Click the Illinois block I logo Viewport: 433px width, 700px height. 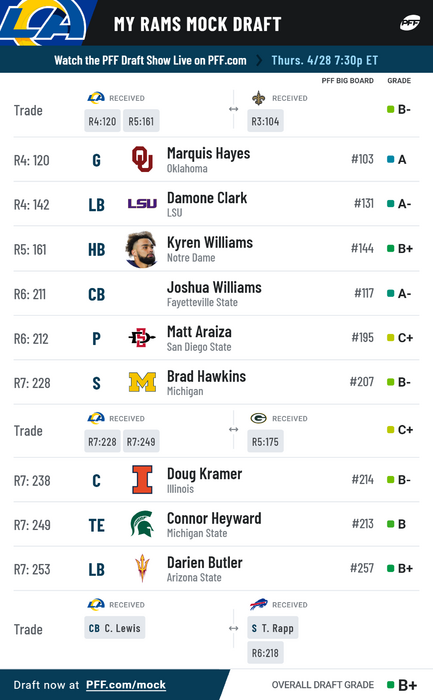point(142,479)
